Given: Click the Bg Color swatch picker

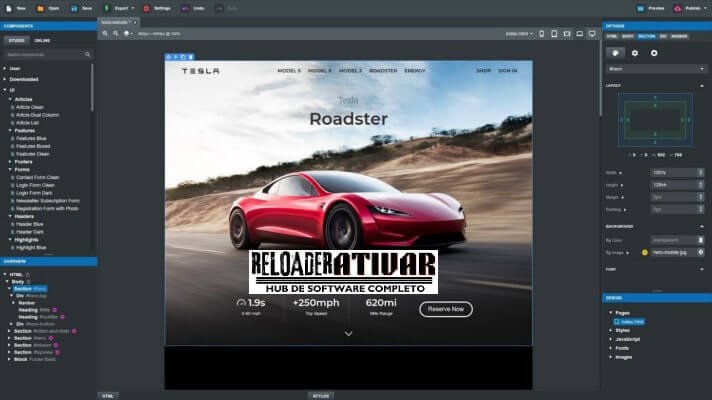Looking at the screenshot, I should [701, 240].
